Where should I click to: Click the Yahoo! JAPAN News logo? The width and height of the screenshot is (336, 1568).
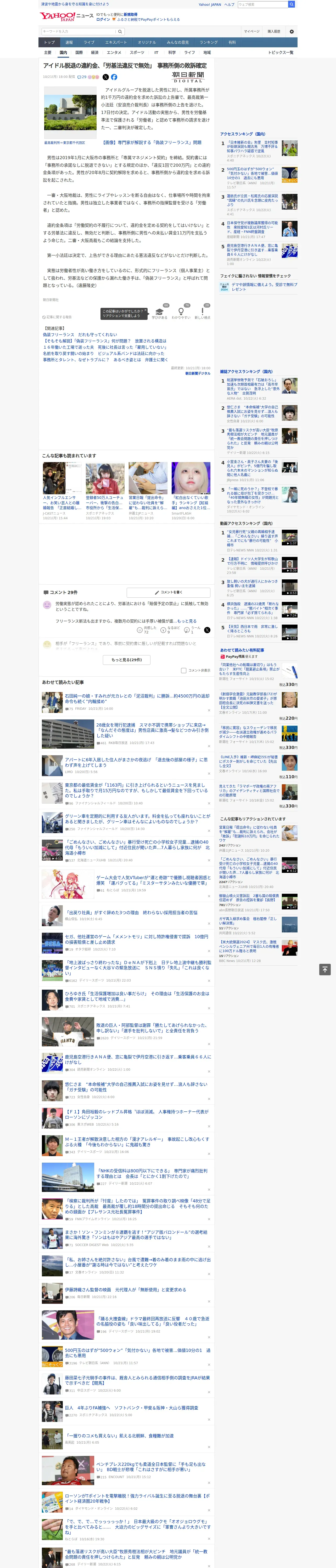[x=66, y=16]
